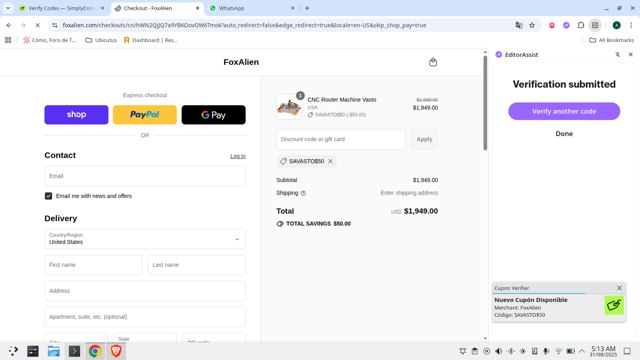The height and width of the screenshot is (360, 640).
Task: Close the EditorAssist side panel
Action: tap(631, 54)
